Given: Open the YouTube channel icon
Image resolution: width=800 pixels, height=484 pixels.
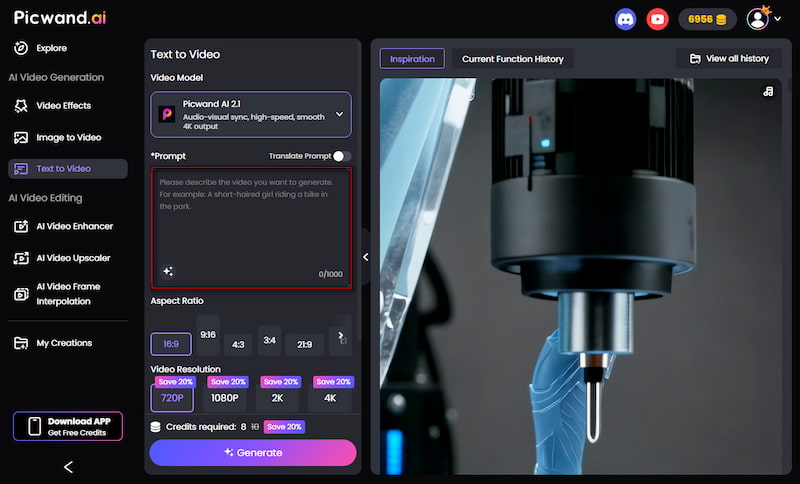Looking at the screenshot, I should pyautogui.click(x=657, y=19).
